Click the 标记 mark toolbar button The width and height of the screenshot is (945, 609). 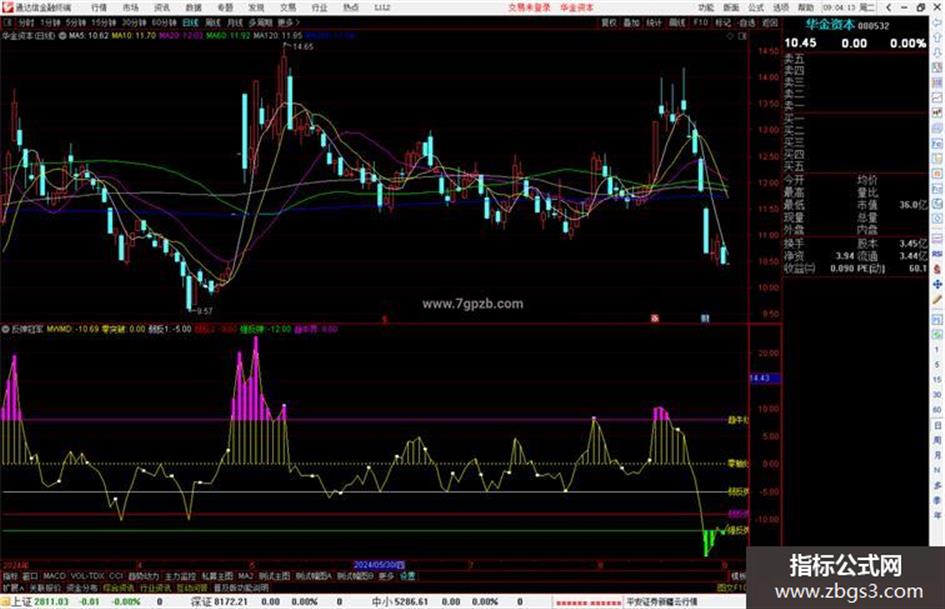point(723,23)
